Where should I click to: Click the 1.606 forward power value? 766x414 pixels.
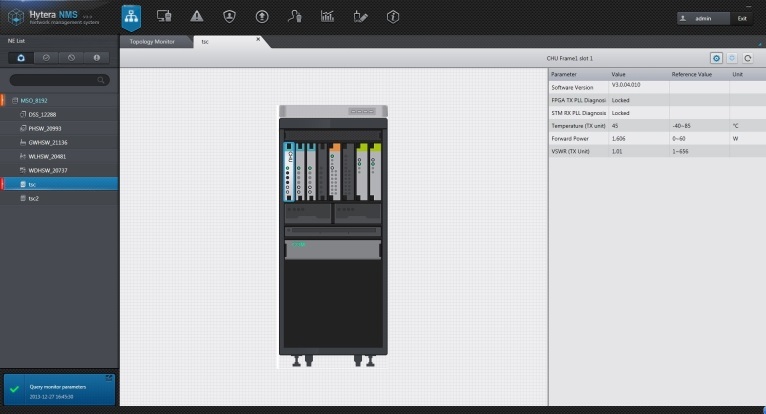tap(618, 139)
